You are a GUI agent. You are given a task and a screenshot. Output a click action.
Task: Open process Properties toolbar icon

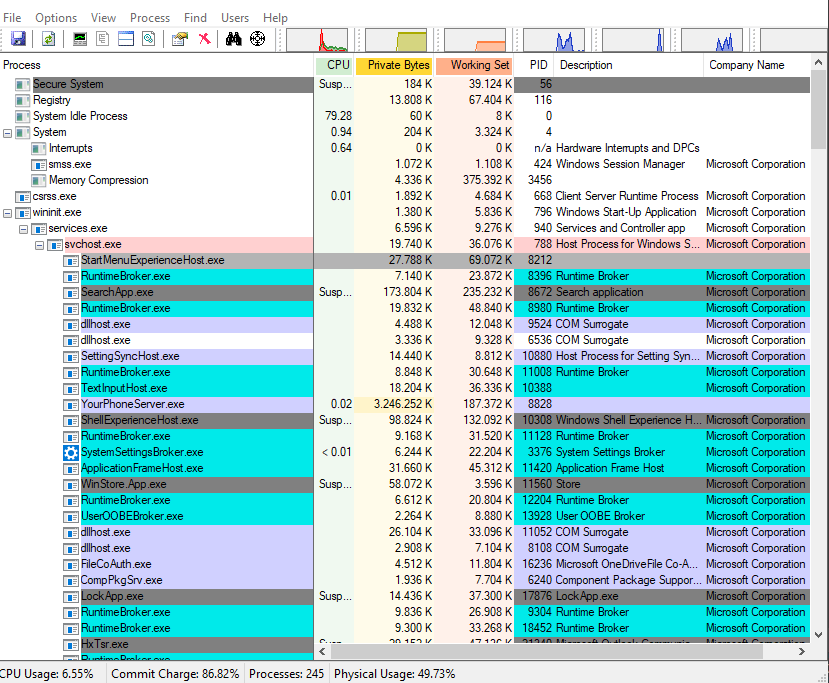tap(180, 39)
